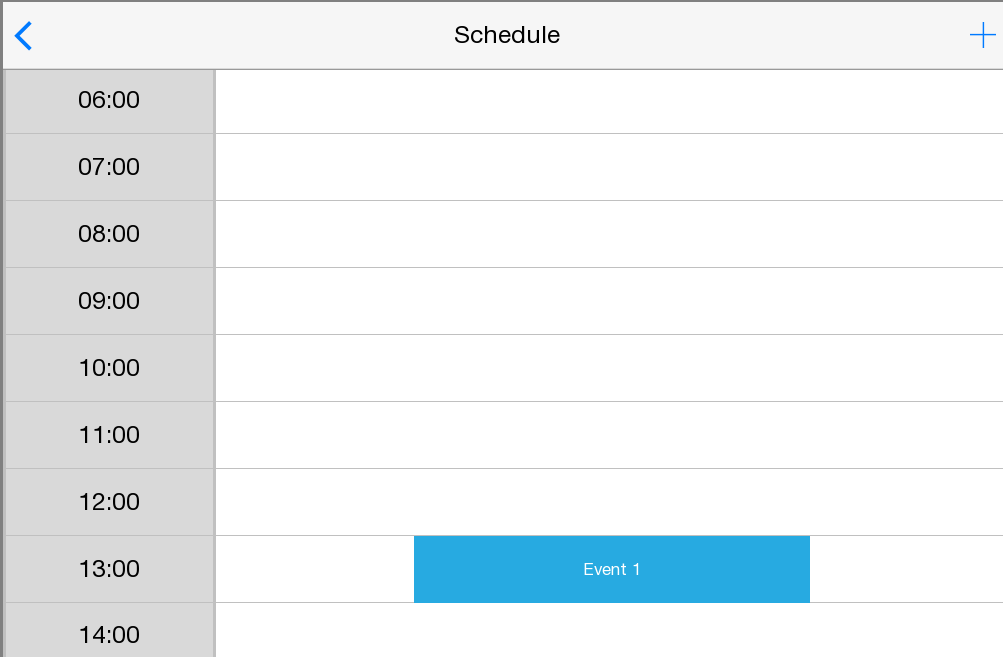
Task: Click the Schedule title in header
Action: click(506, 36)
